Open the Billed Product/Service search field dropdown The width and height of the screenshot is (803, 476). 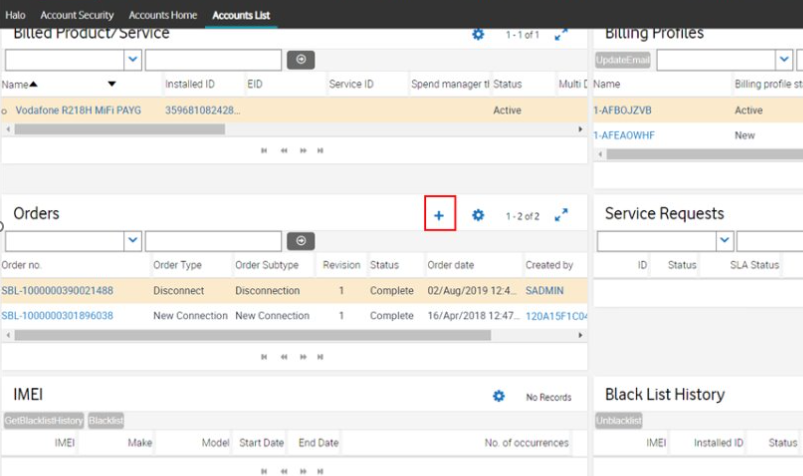(x=133, y=60)
